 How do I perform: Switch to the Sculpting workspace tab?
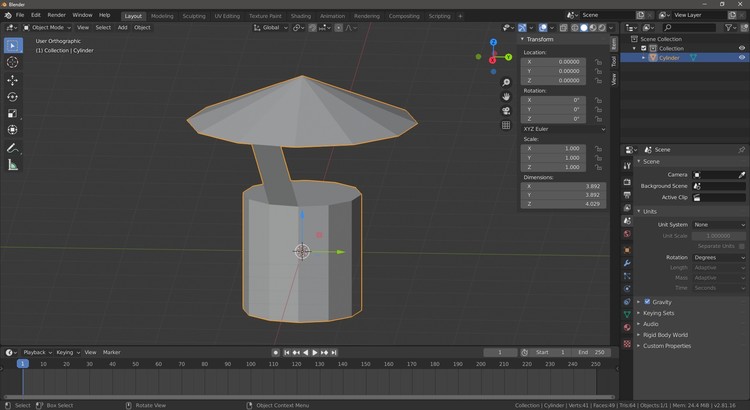pyautogui.click(x=194, y=16)
